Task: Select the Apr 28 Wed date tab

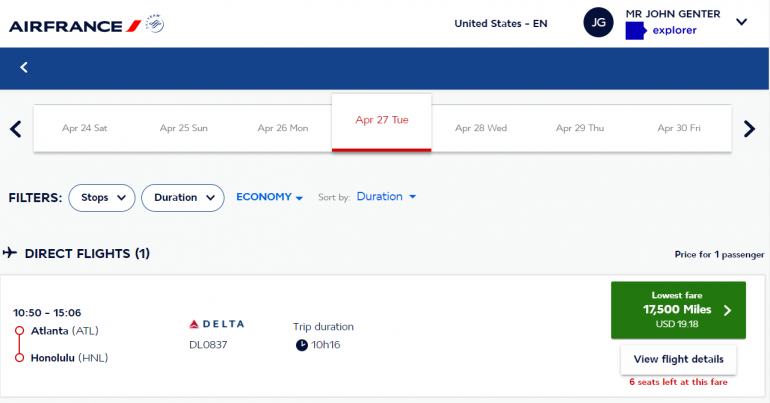Action: [x=481, y=128]
